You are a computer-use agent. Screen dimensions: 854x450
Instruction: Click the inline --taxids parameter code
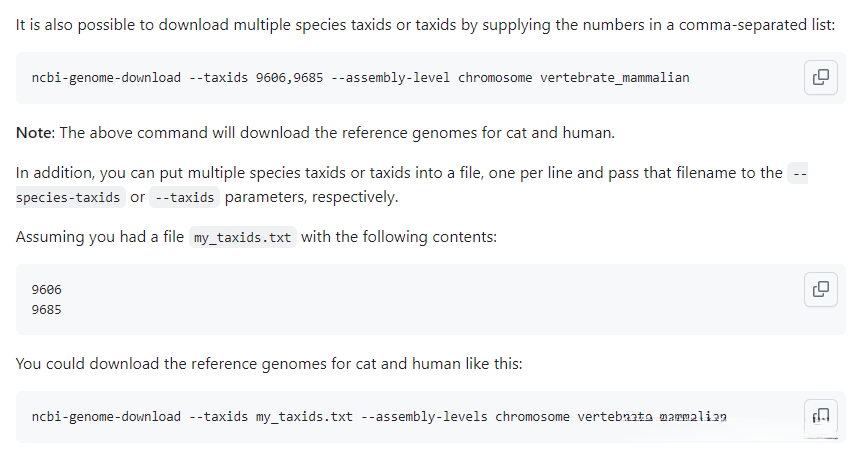click(184, 197)
